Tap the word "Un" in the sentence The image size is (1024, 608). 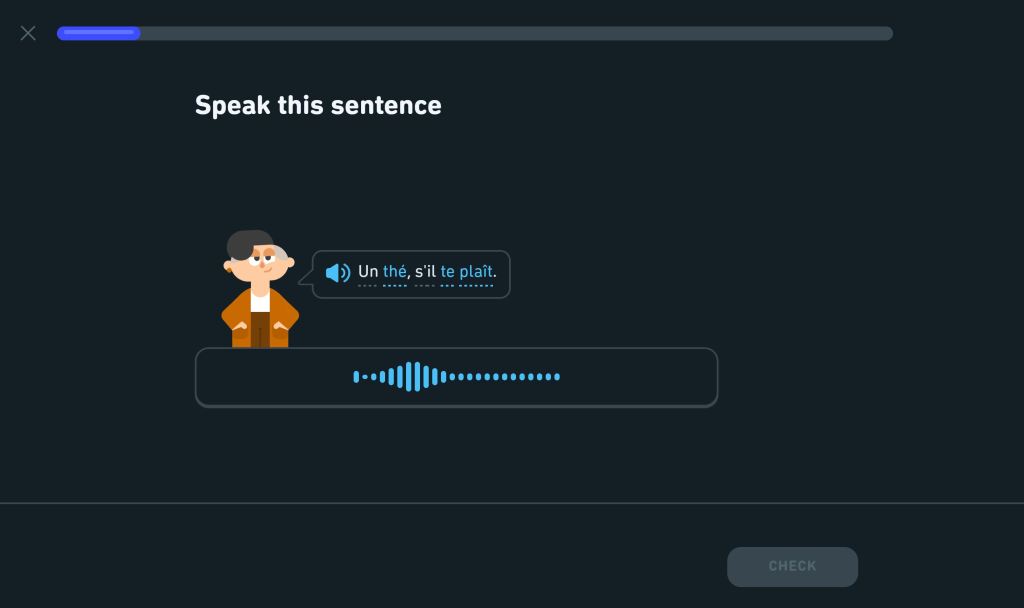tap(368, 272)
